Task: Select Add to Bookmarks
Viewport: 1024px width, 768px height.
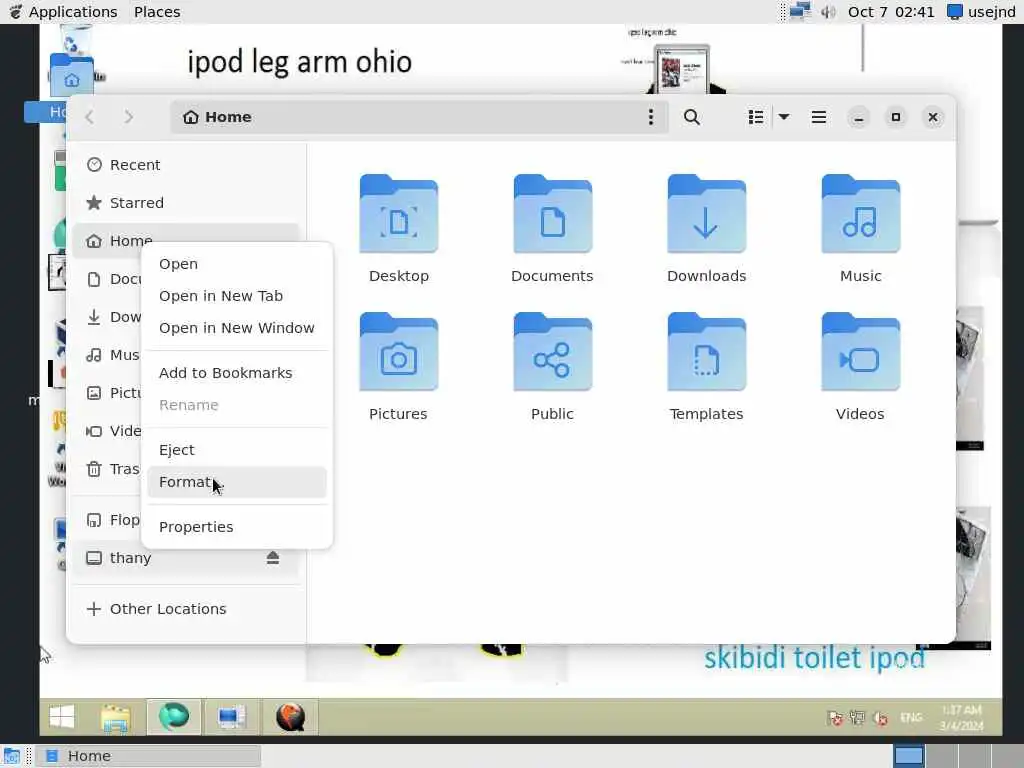Action: pyautogui.click(x=236, y=373)
